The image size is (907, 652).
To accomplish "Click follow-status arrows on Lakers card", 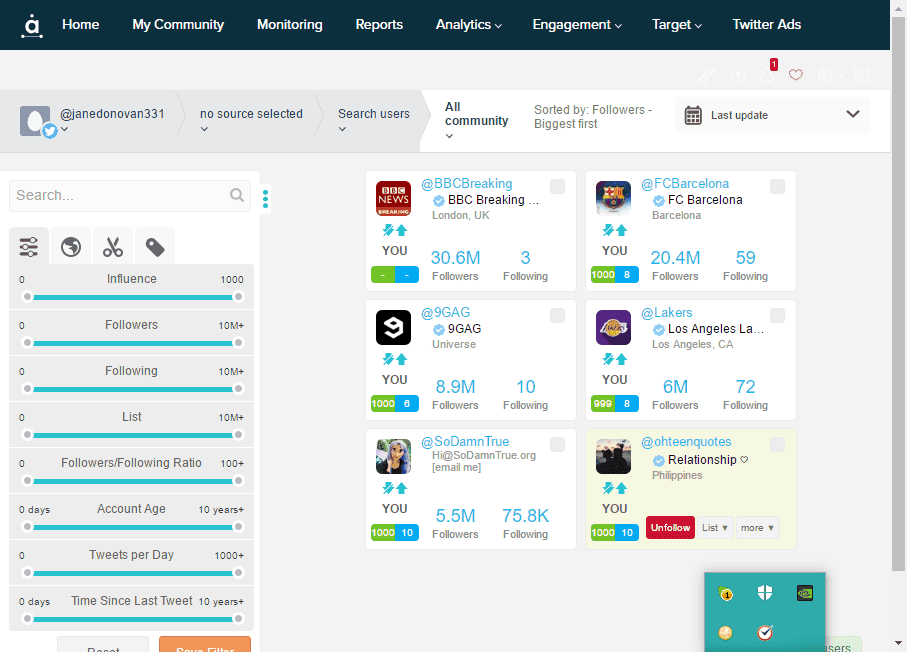I will coord(614,359).
